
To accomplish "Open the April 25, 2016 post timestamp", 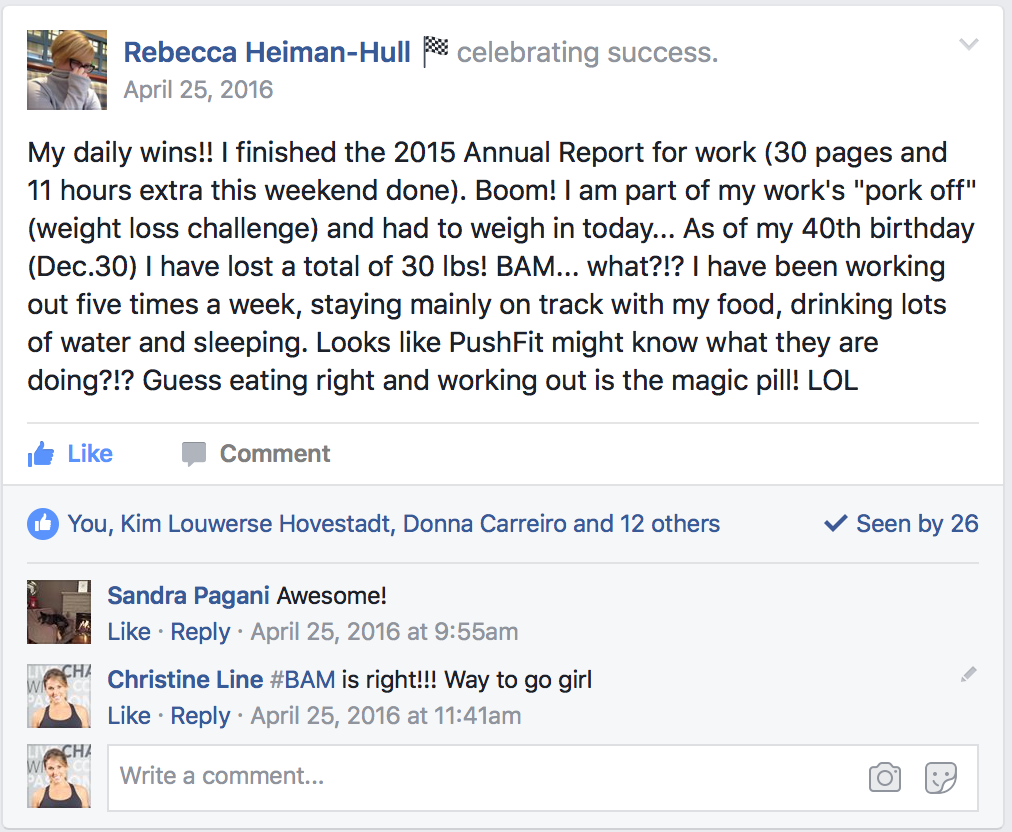I will coord(198,90).
